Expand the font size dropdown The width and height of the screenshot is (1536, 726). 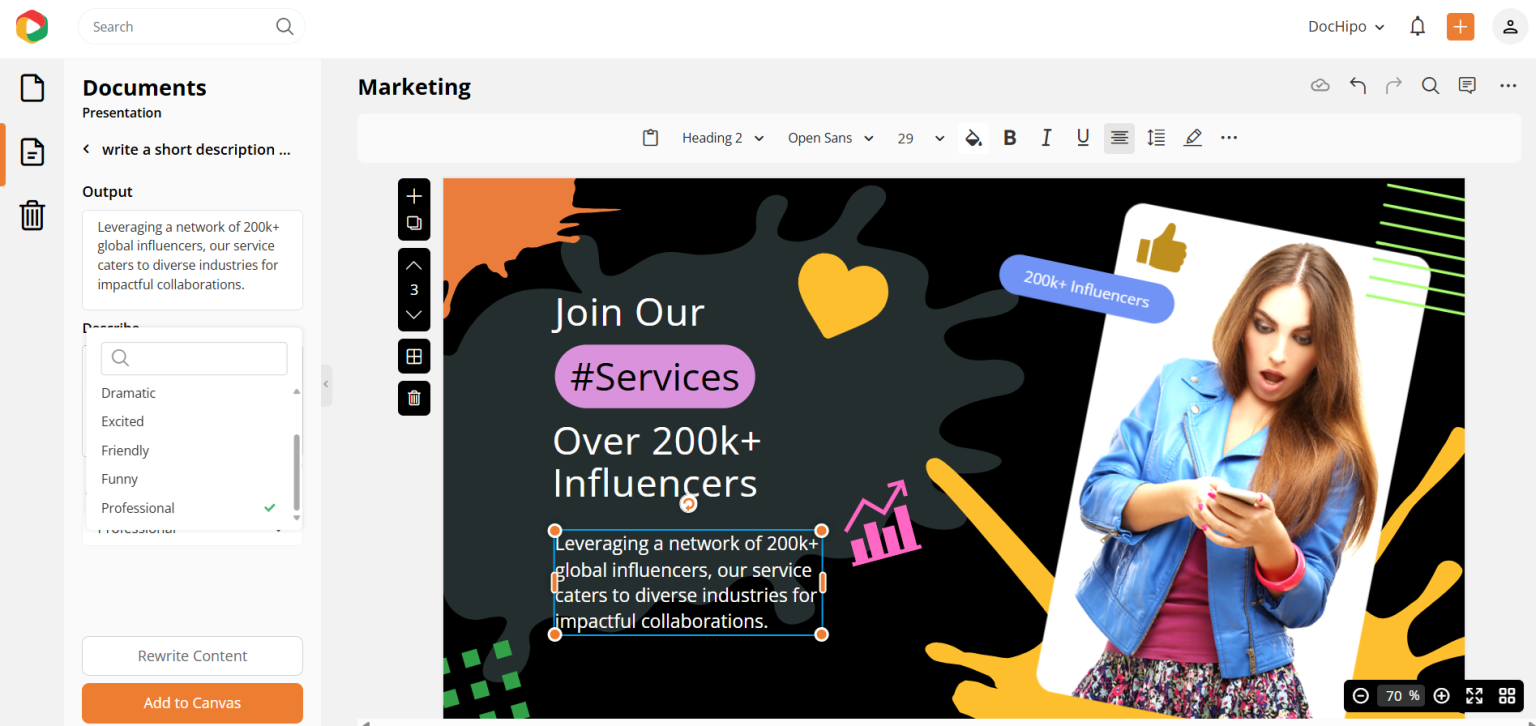click(938, 137)
